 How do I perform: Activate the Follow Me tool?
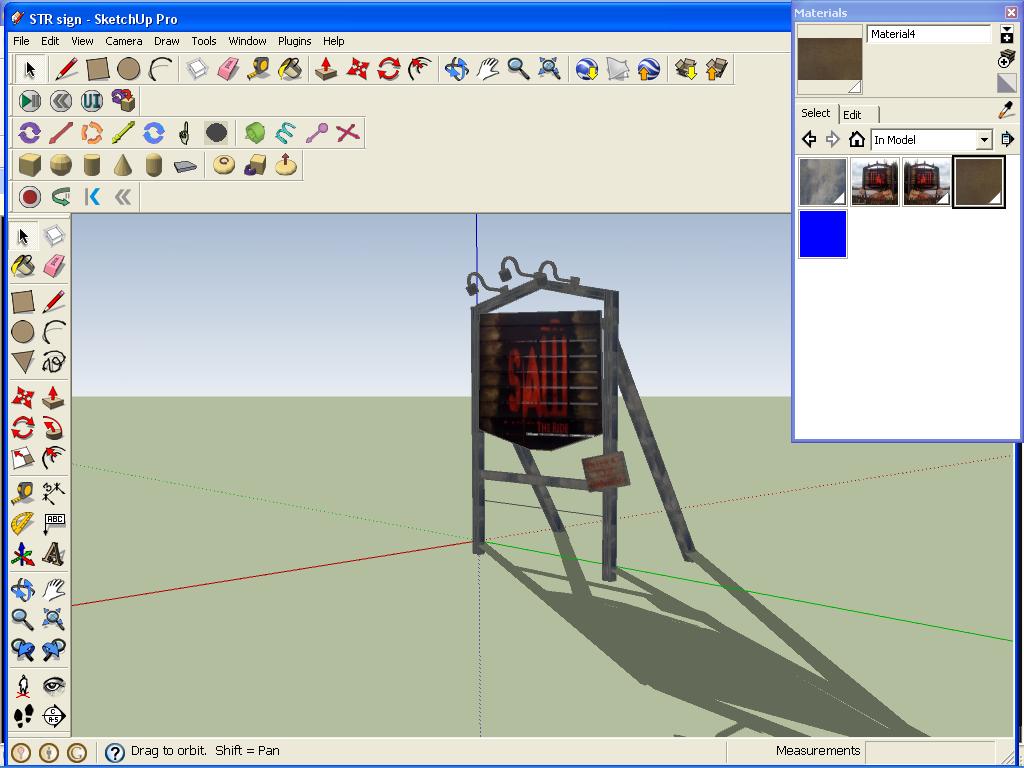(x=54, y=428)
